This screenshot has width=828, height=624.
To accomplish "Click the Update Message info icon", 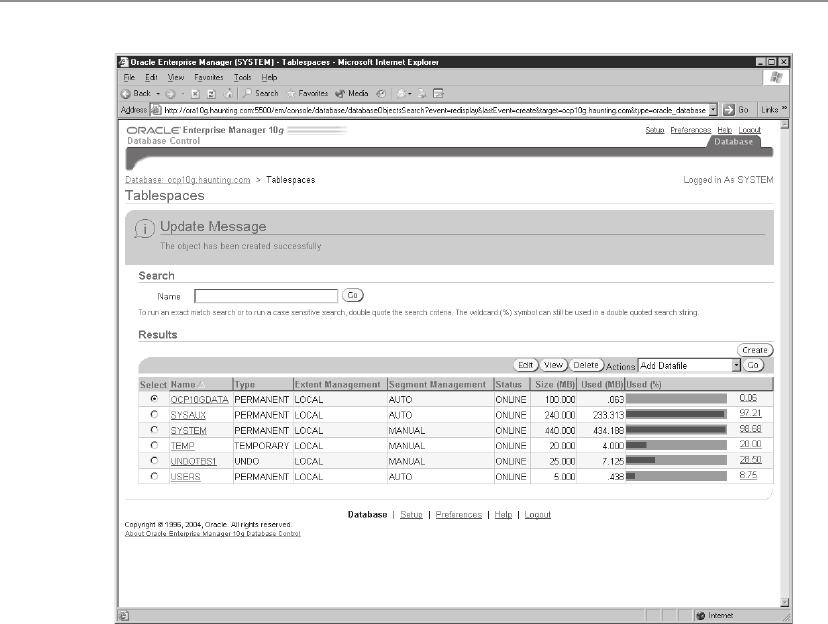I will pyautogui.click(x=144, y=229).
